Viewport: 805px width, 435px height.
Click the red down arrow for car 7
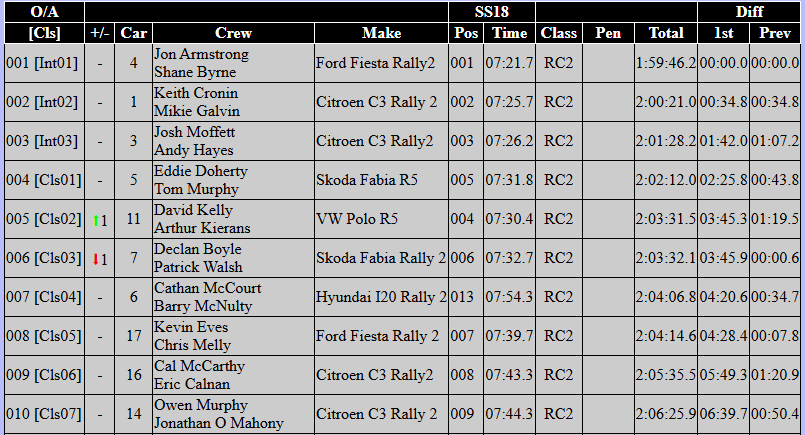click(96, 259)
